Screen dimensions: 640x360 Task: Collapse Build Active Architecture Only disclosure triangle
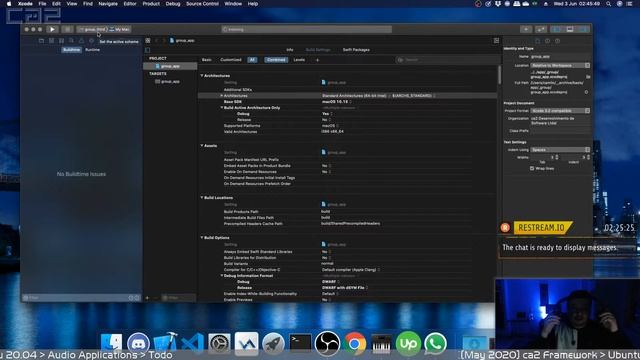222,107
